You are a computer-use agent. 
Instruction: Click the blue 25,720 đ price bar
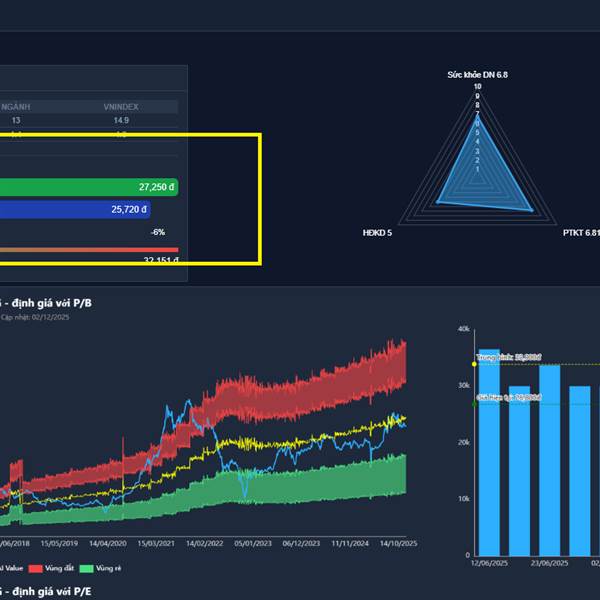pos(75,209)
